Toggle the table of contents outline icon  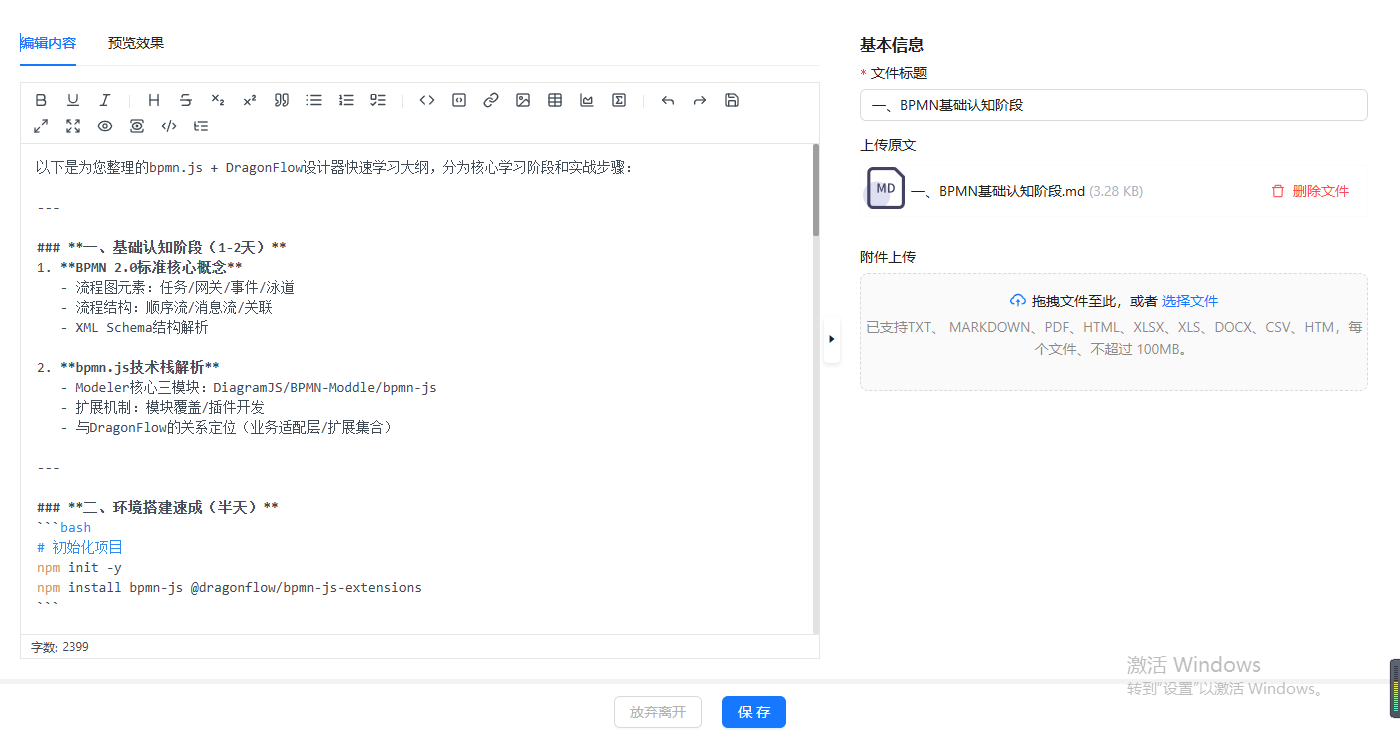(x=201, y=126)
